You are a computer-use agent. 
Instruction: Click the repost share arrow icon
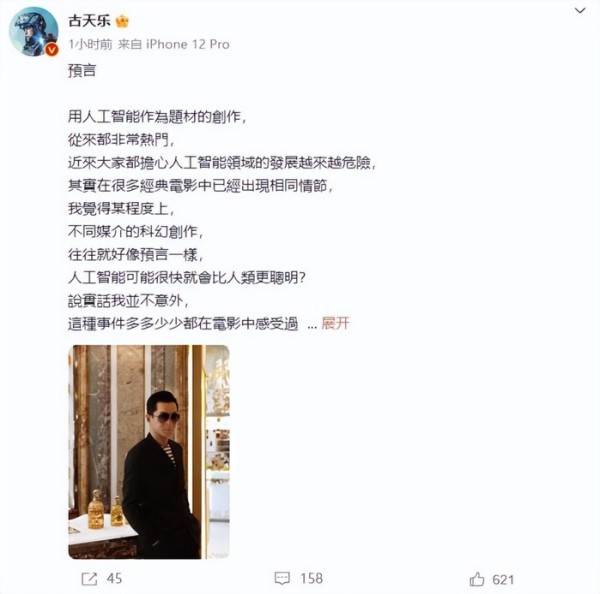pos(90,578)
